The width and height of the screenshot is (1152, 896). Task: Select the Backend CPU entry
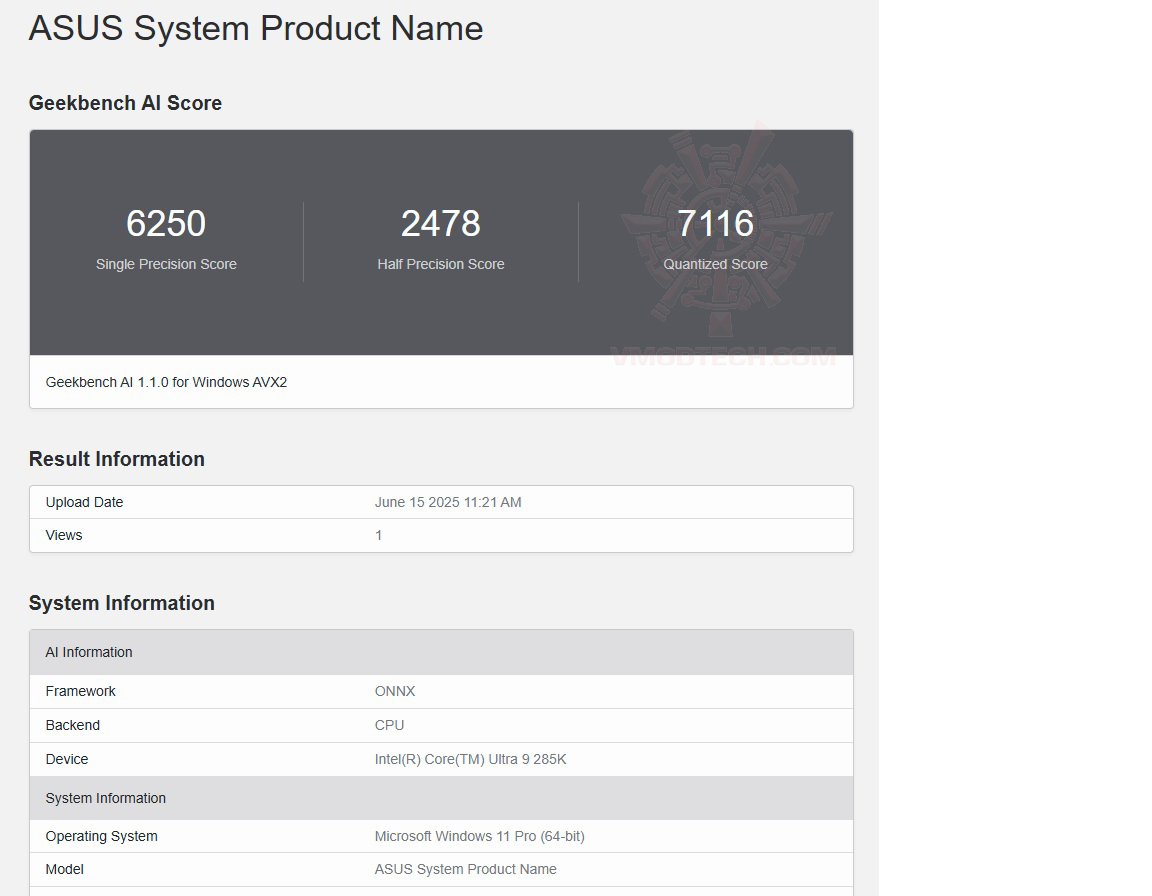click(x=389, y=725)
